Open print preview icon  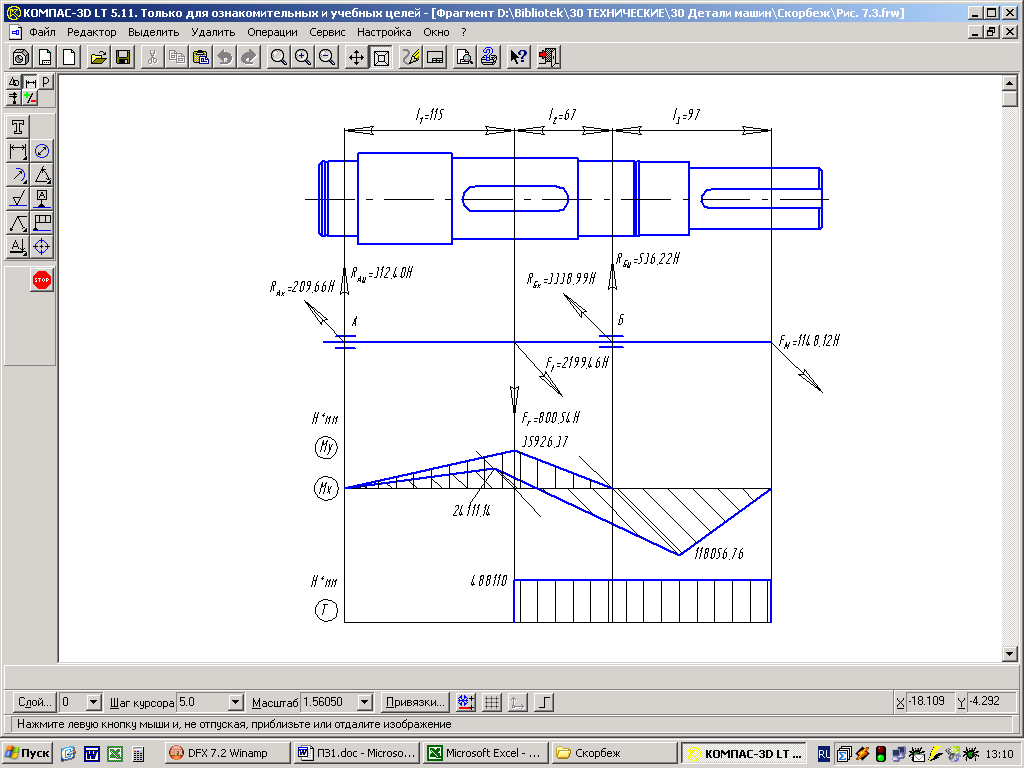pyautogui.click(x=464, y=57)
